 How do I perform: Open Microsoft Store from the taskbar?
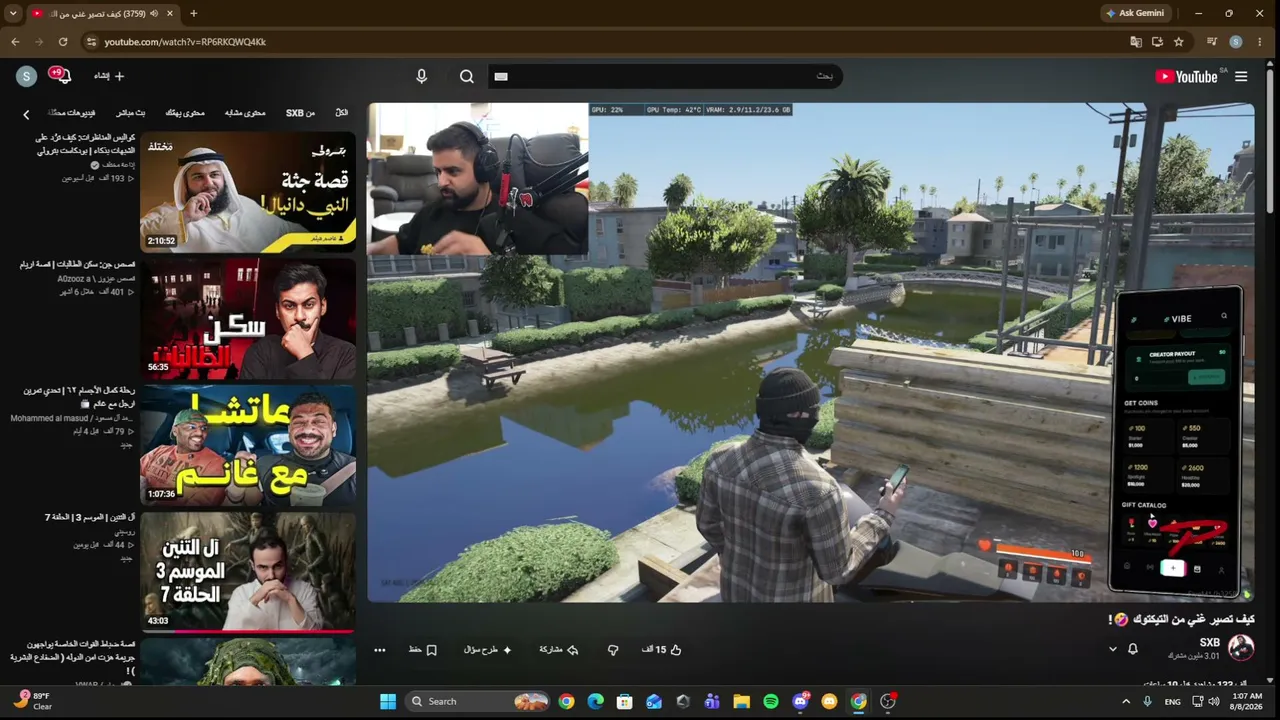(625, 702)
